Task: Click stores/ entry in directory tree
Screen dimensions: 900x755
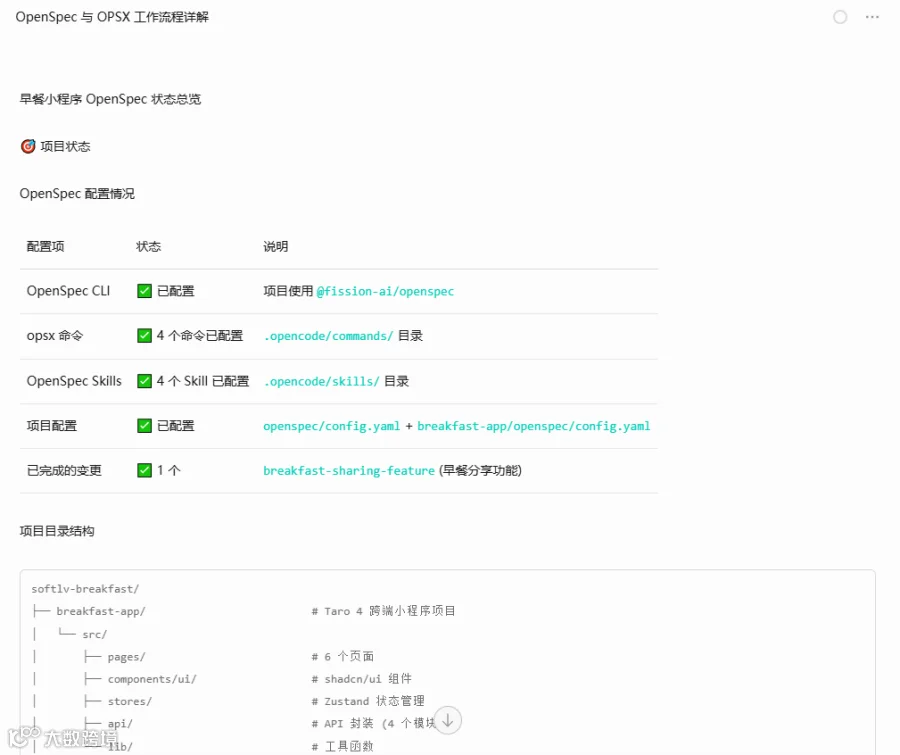Action: [130, 701]
